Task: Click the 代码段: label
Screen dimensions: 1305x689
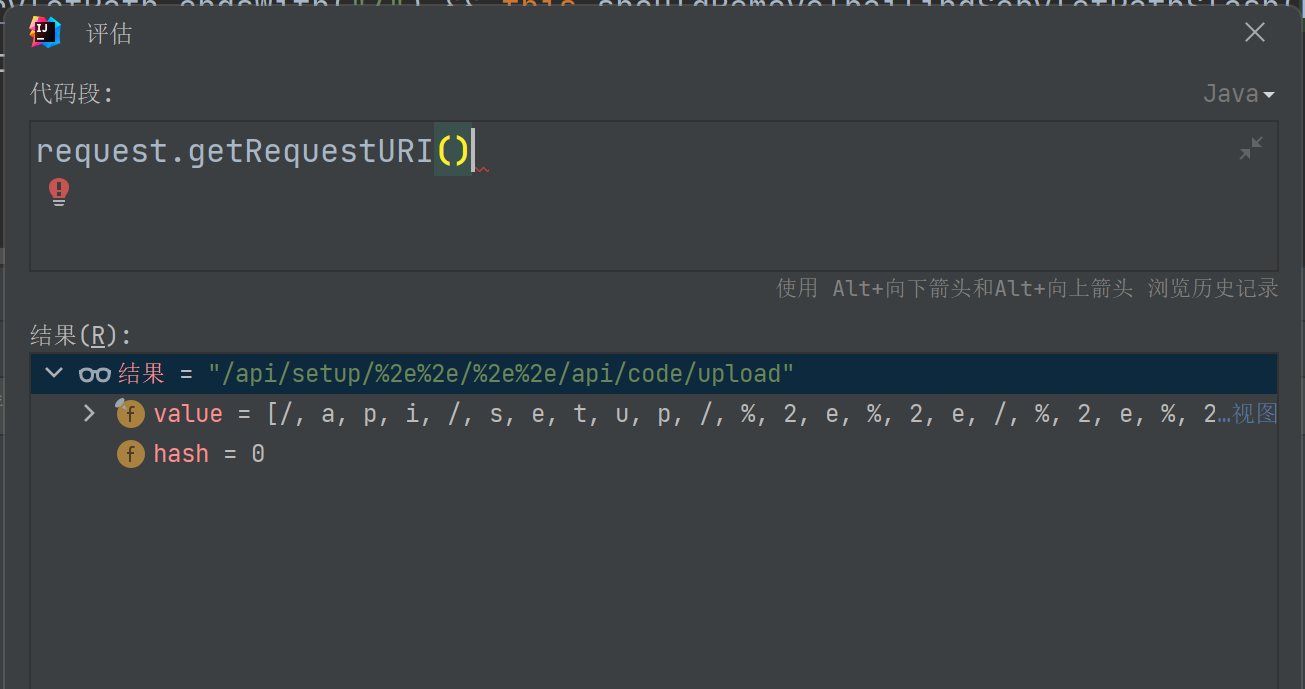Action: (72, 94)
